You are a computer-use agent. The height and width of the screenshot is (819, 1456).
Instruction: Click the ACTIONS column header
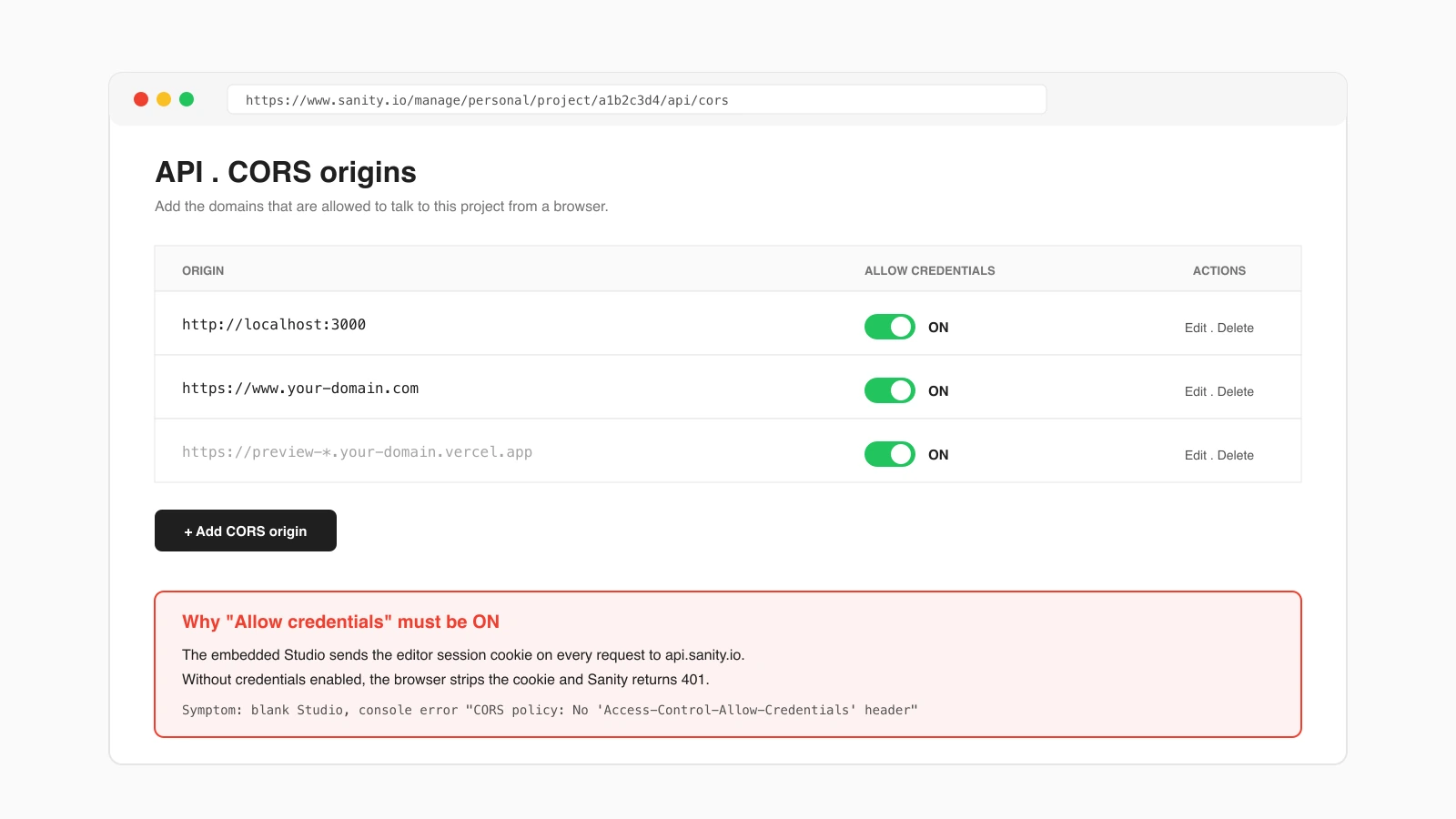point(1219,270)
